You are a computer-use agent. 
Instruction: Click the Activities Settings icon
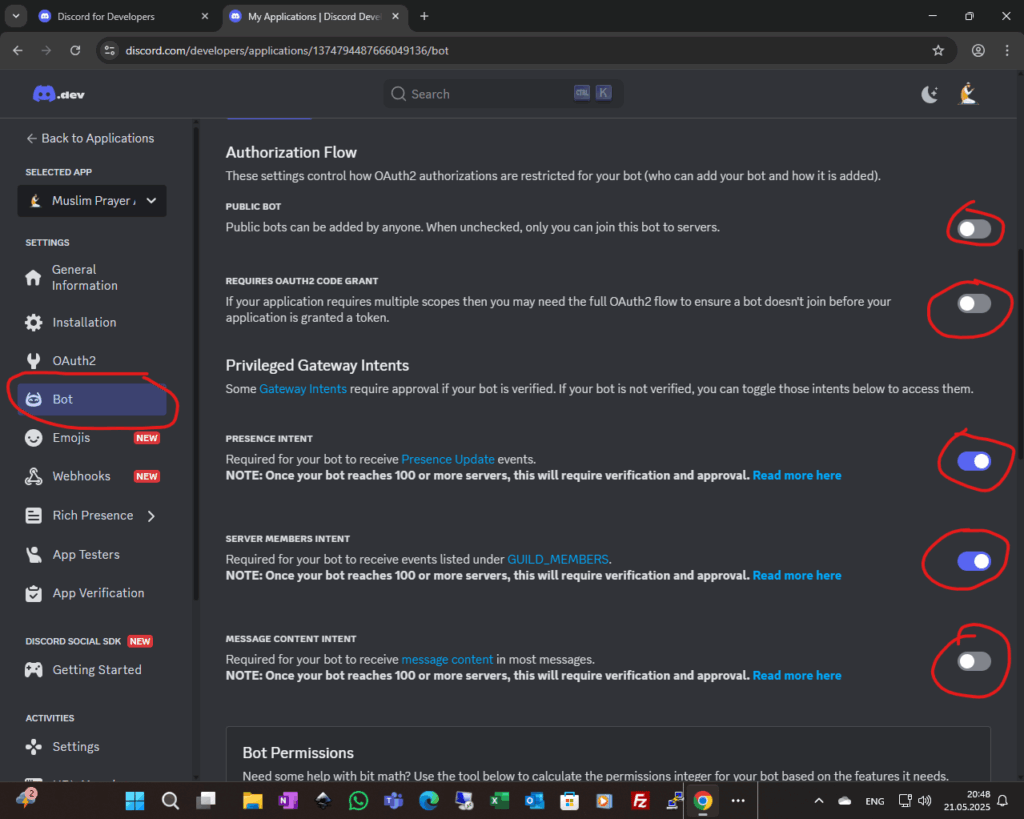click(33, 747)
